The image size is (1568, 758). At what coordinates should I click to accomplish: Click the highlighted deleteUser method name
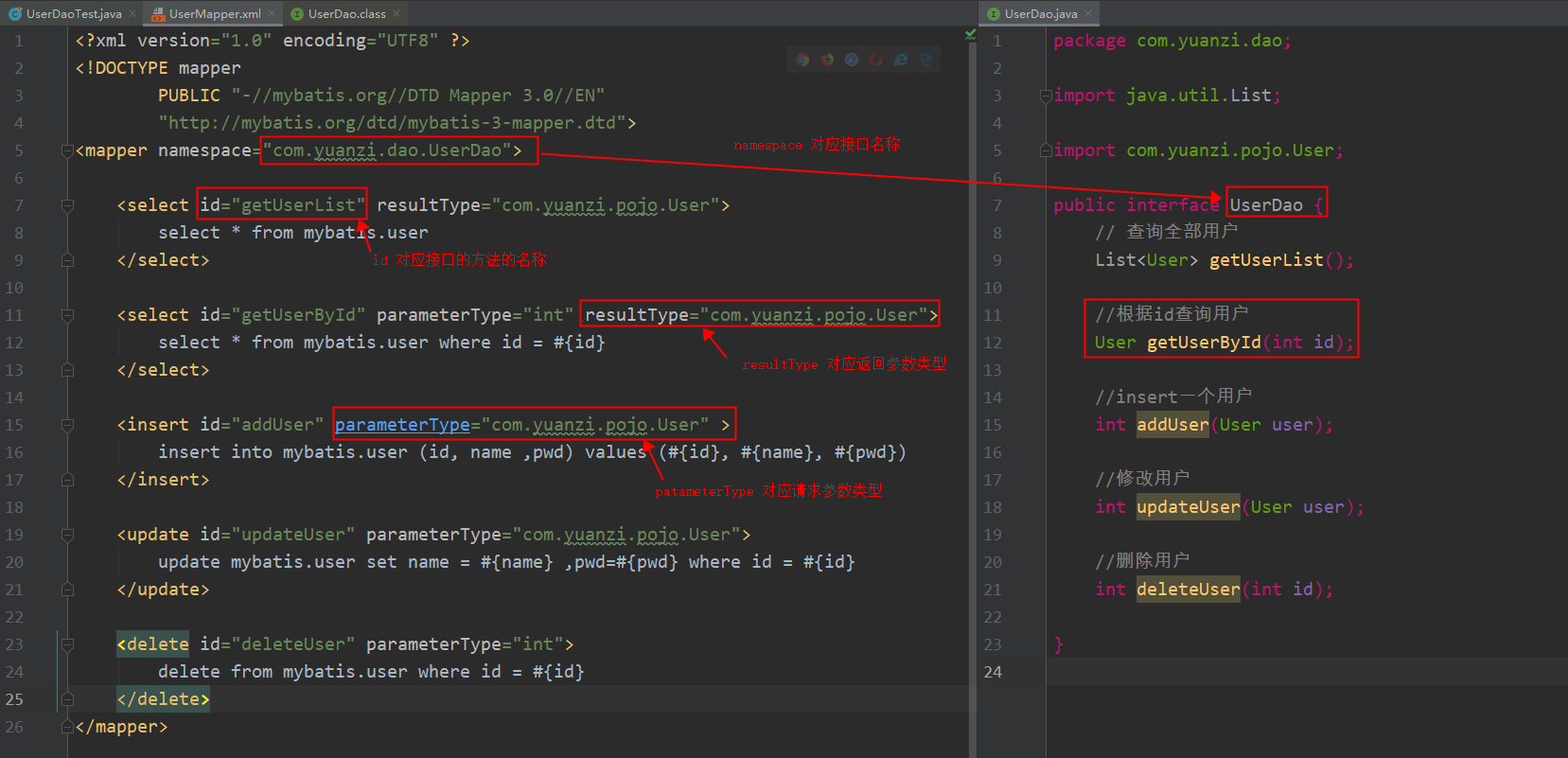[1189, 590]
